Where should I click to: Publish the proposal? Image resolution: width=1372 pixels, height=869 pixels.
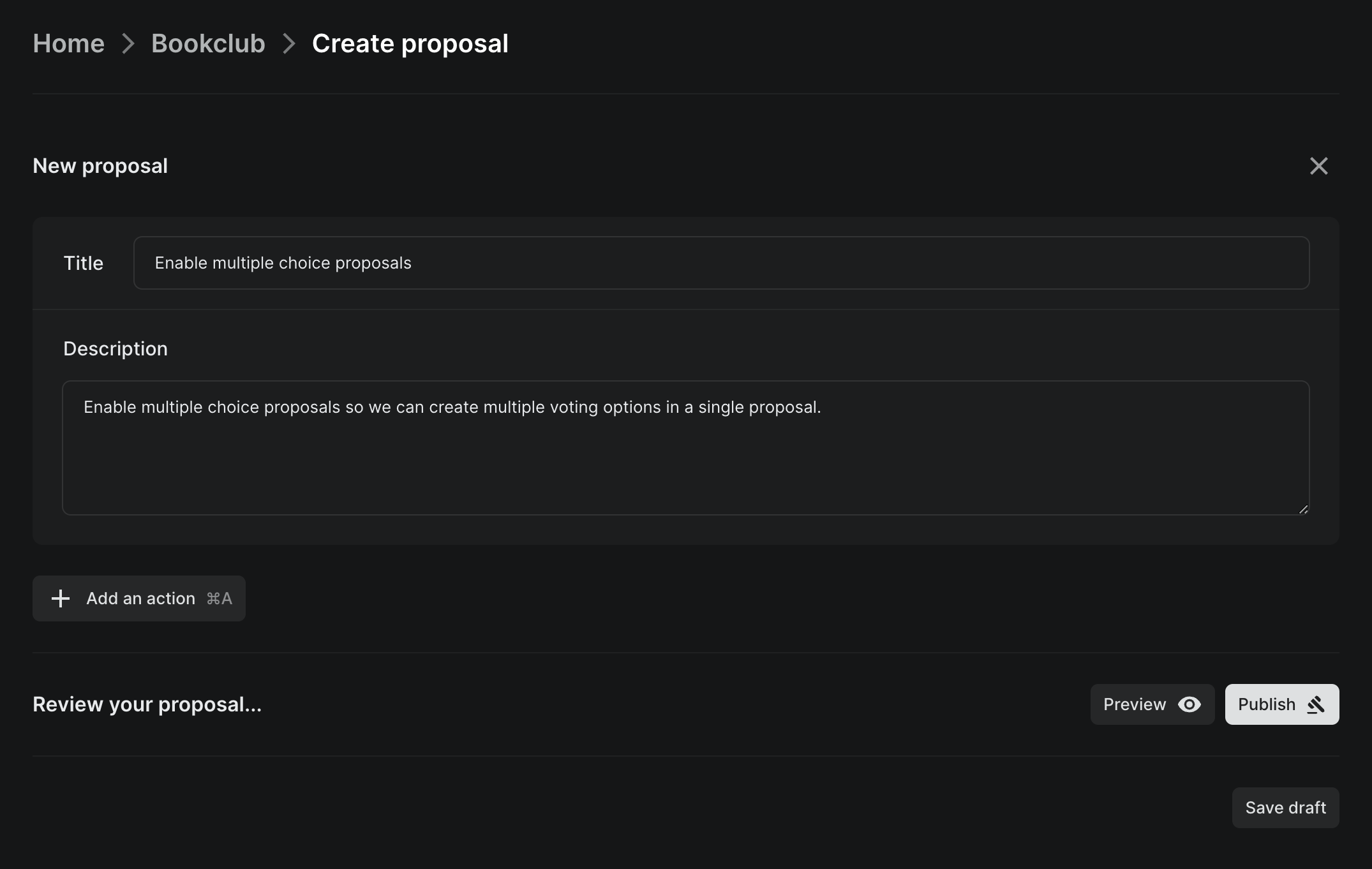pyautogui.click(x=1267, y=704)
